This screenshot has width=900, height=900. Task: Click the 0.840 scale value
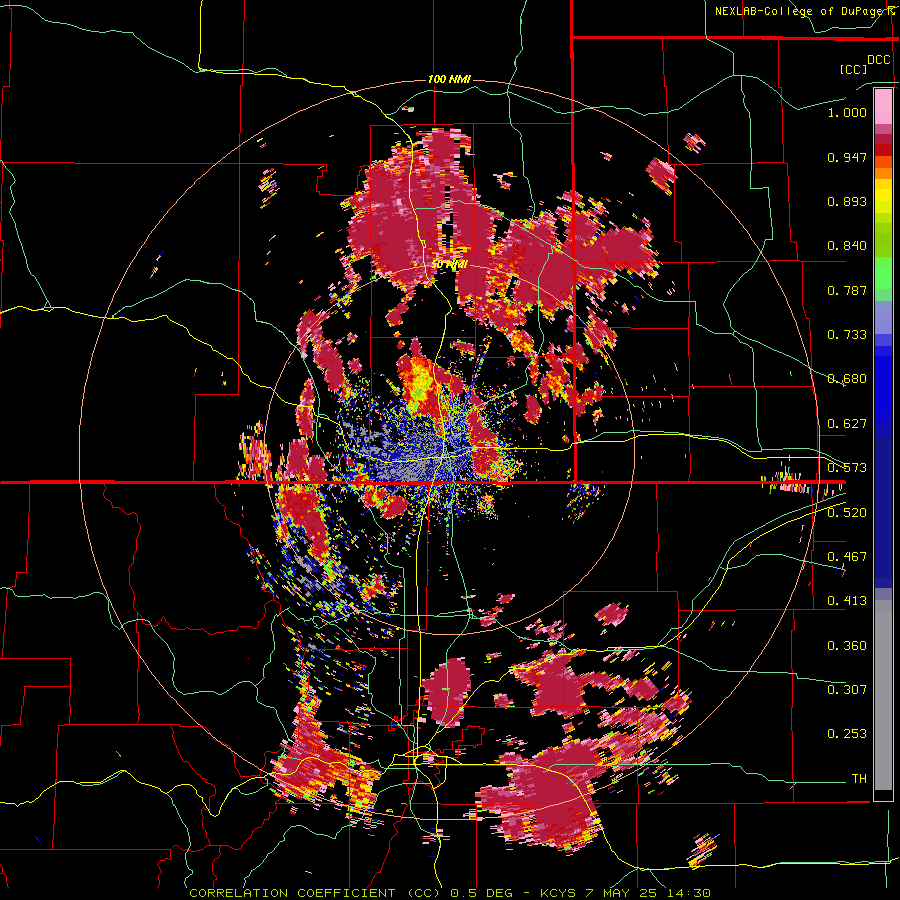coord(847,246)
